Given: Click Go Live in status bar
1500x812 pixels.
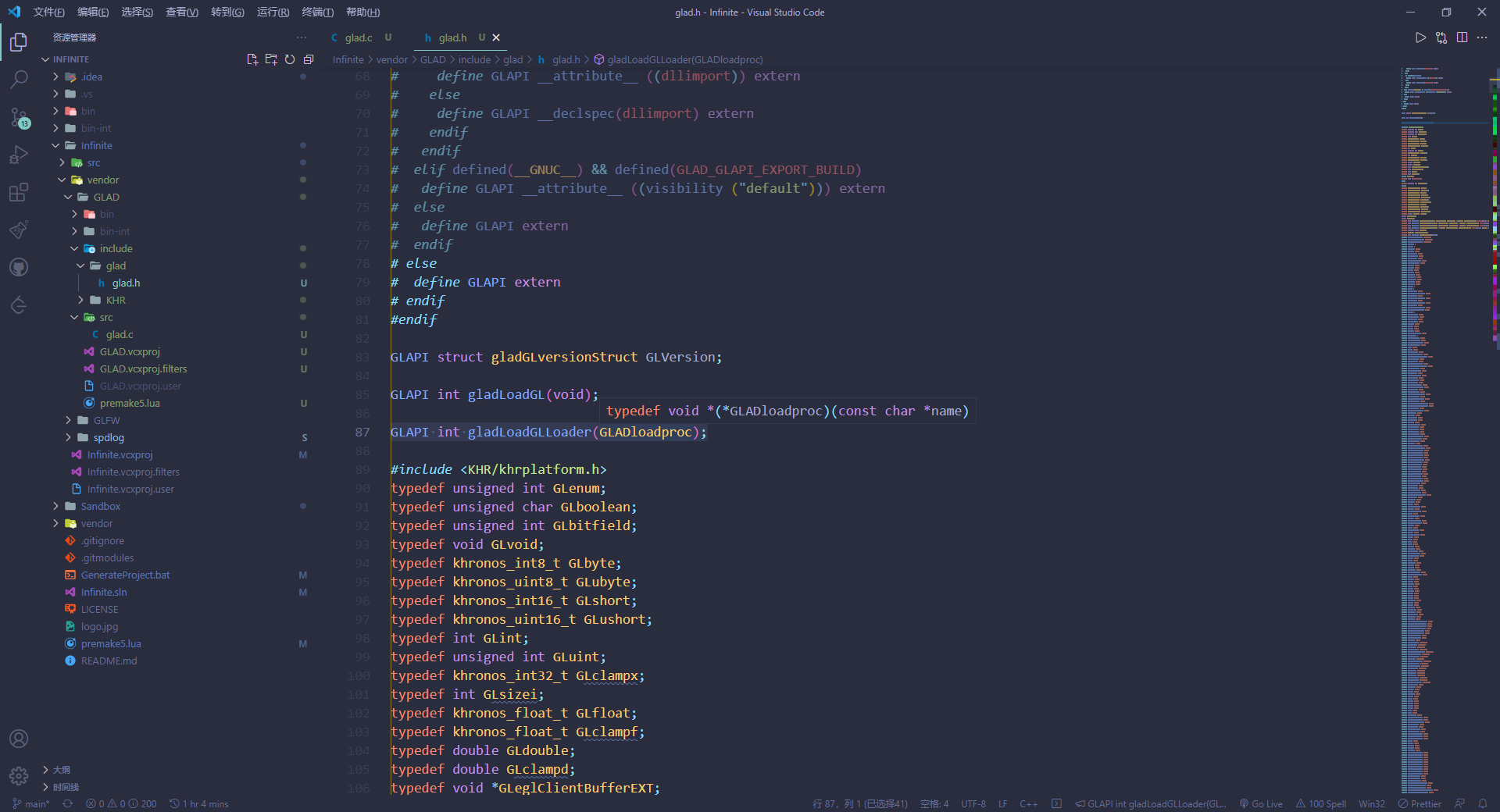Looking at the screenshot, I should (x=1261, y=803).
